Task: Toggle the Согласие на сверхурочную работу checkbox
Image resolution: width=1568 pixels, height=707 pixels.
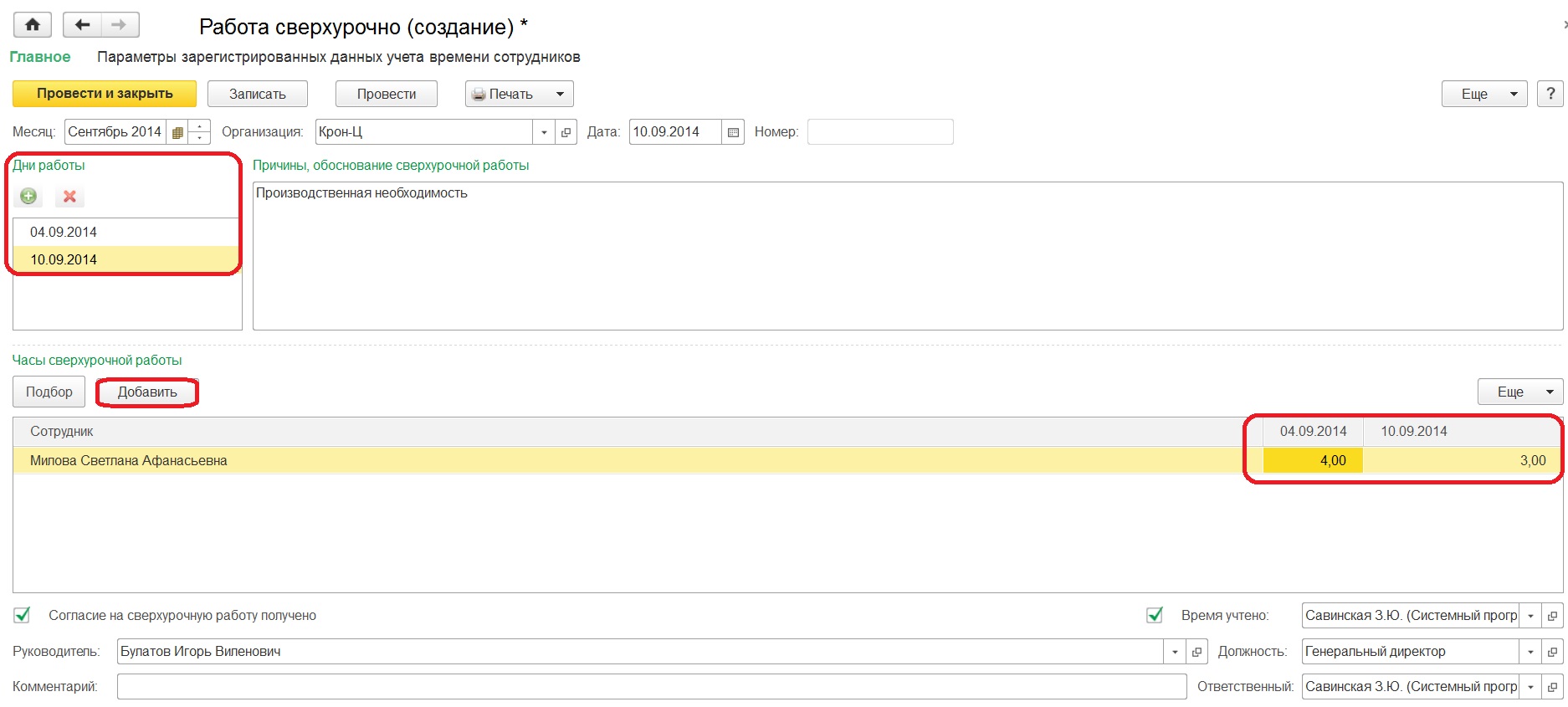Action: tap(22, 615)
